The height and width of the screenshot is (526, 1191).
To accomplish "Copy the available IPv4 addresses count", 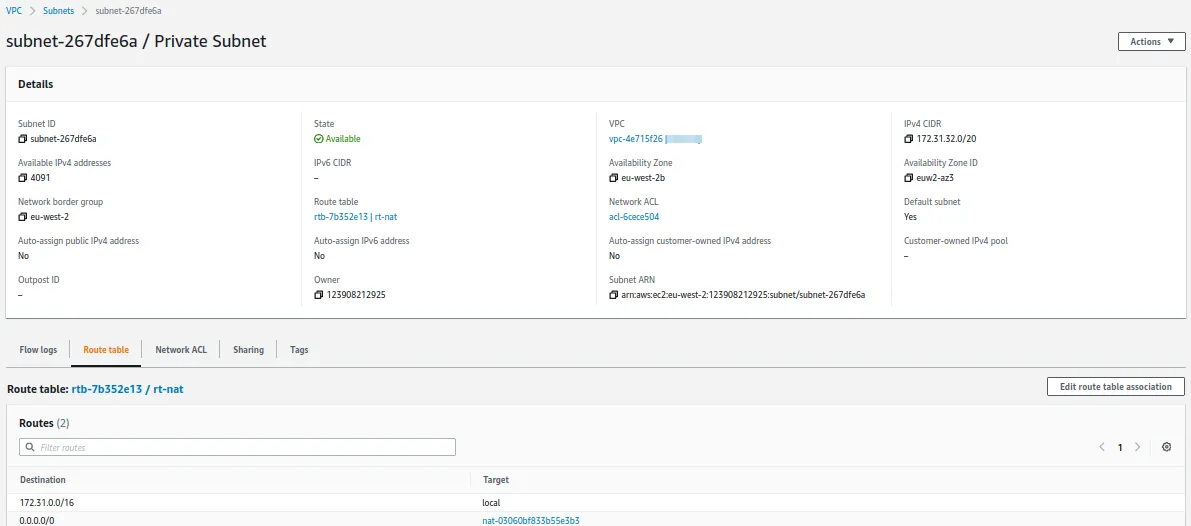I will click(23, 178).
